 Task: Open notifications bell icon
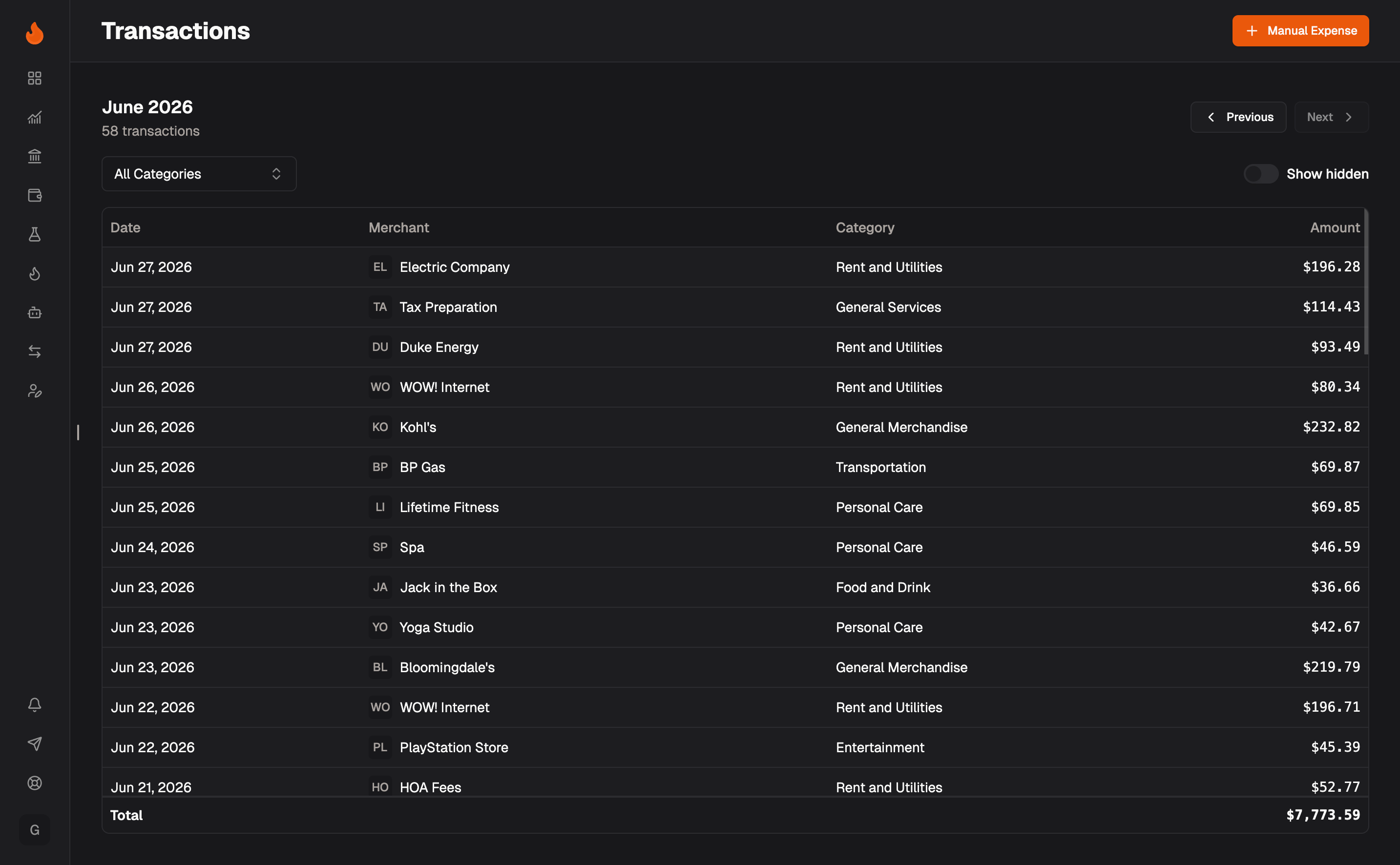click(34, 704)
